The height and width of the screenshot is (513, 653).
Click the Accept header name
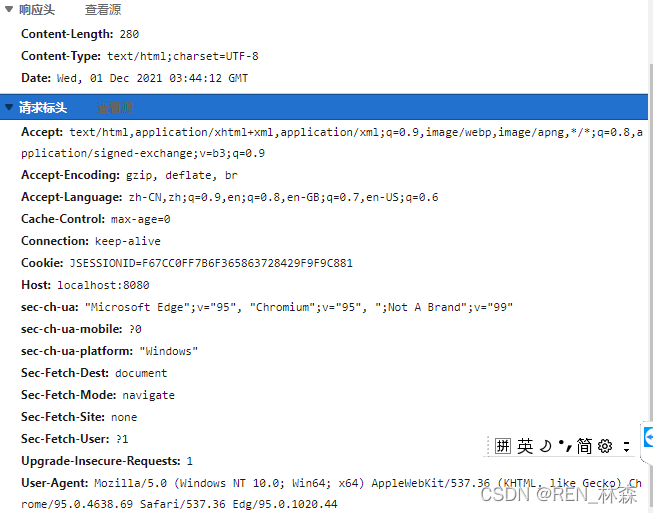pyautogui.click(x=42, y=132)
